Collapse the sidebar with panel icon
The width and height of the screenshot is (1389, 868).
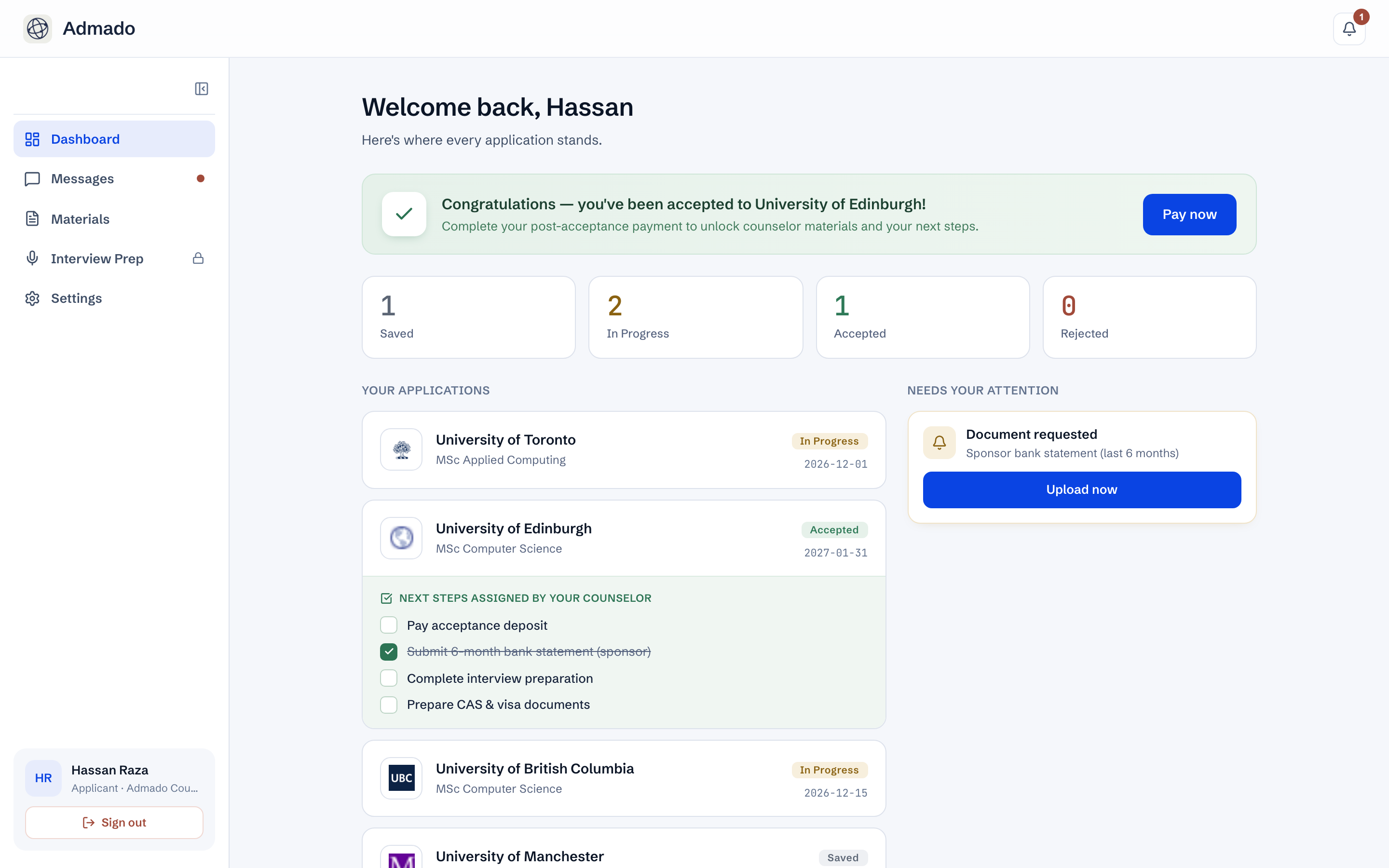coord(202,89)
